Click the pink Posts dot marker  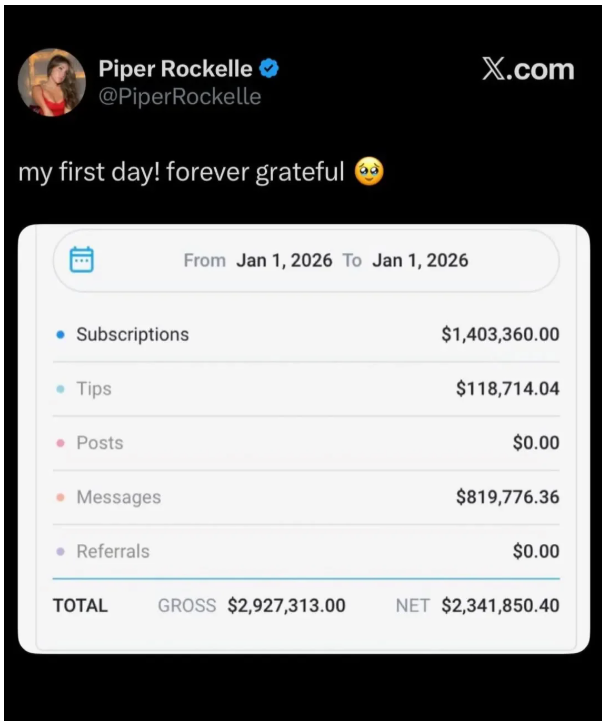(x=60, y=443)
